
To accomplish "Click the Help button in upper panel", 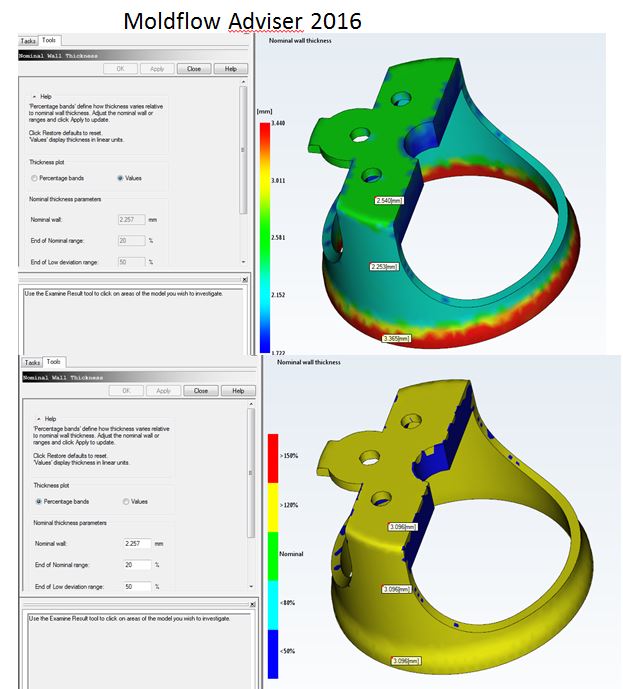I will pyautogui.click(x=231, y=69).
